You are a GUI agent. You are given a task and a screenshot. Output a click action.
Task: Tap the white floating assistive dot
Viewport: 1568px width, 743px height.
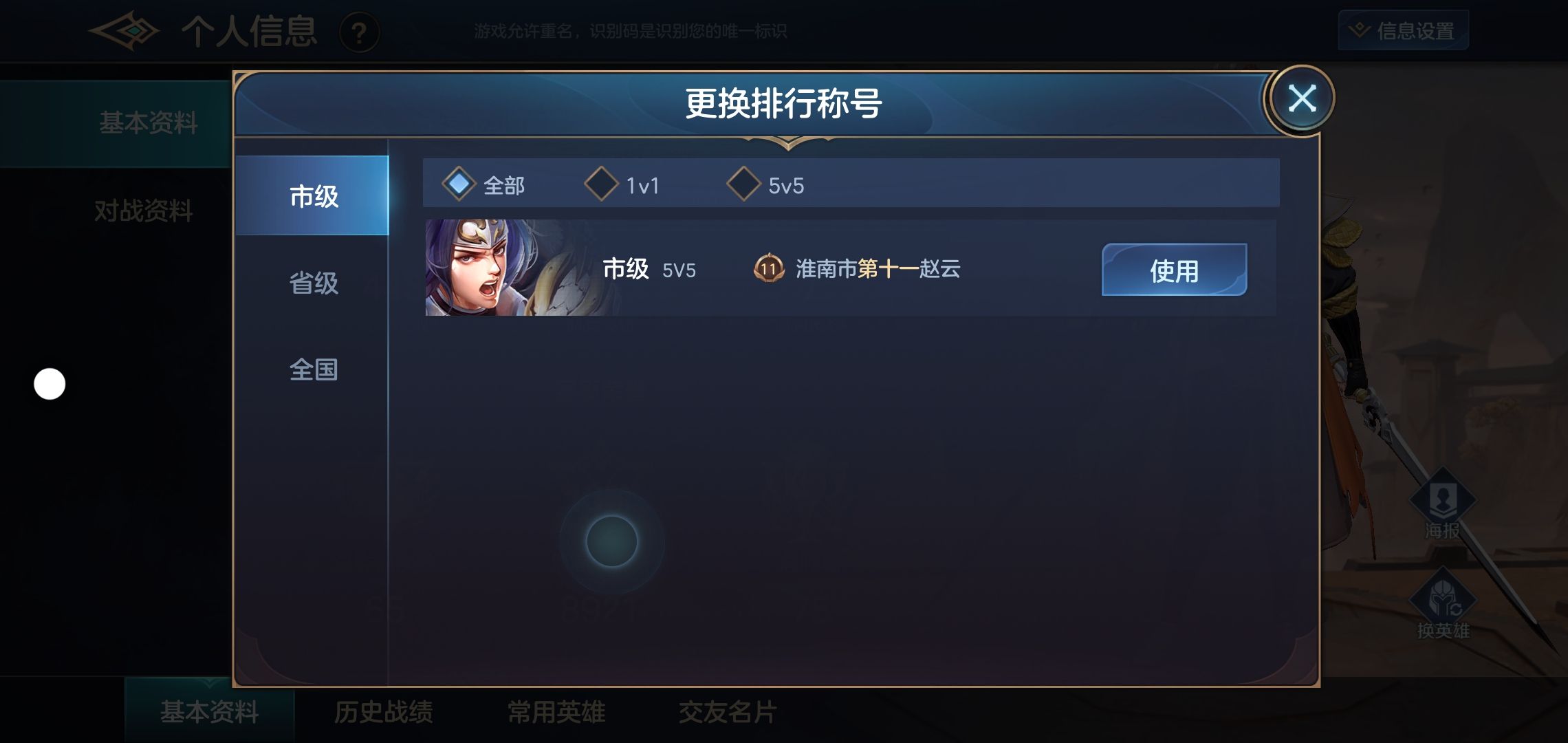pyautogui.click(x=50, y=384)
